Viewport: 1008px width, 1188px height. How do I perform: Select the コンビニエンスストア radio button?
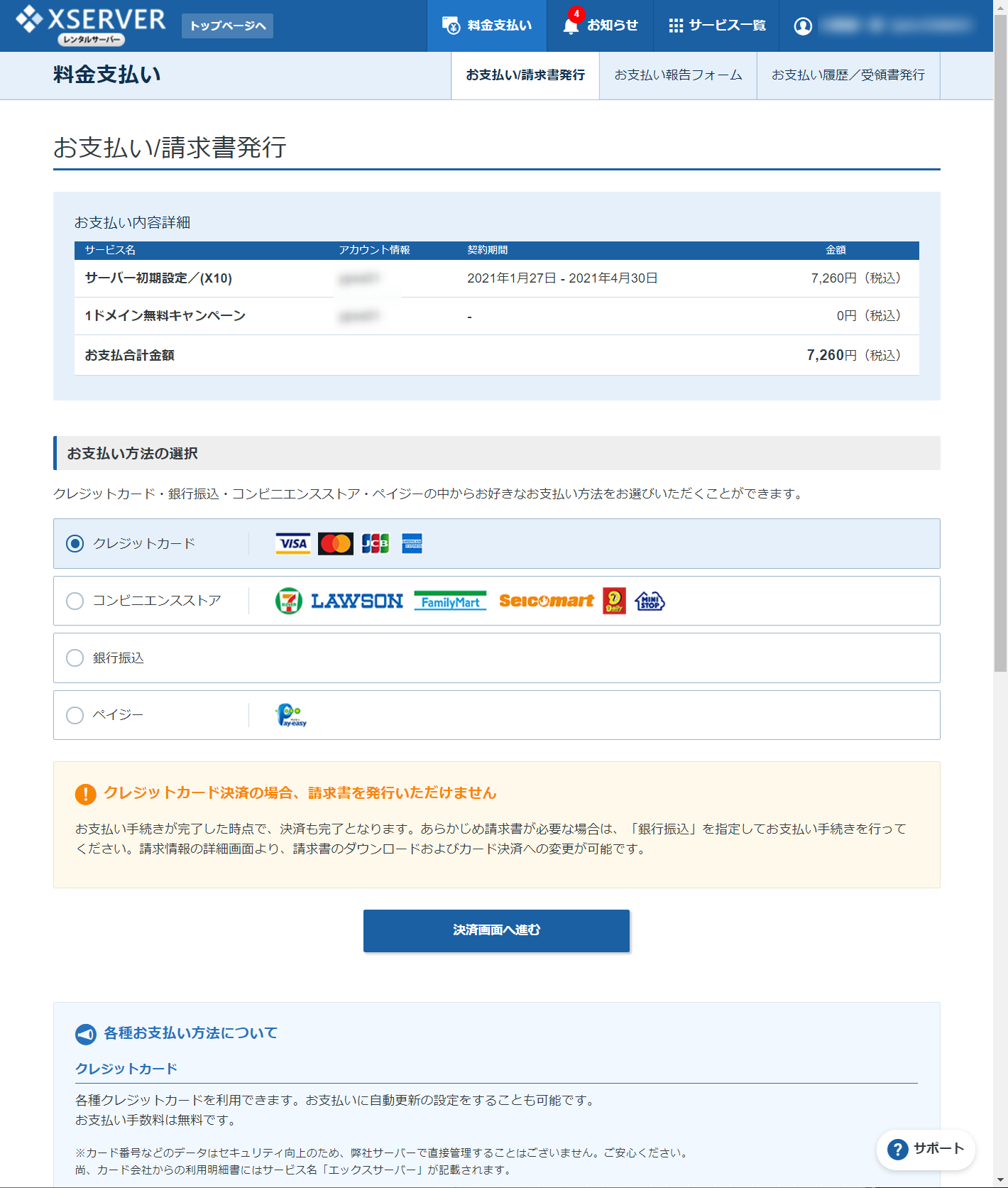[75, 601]
